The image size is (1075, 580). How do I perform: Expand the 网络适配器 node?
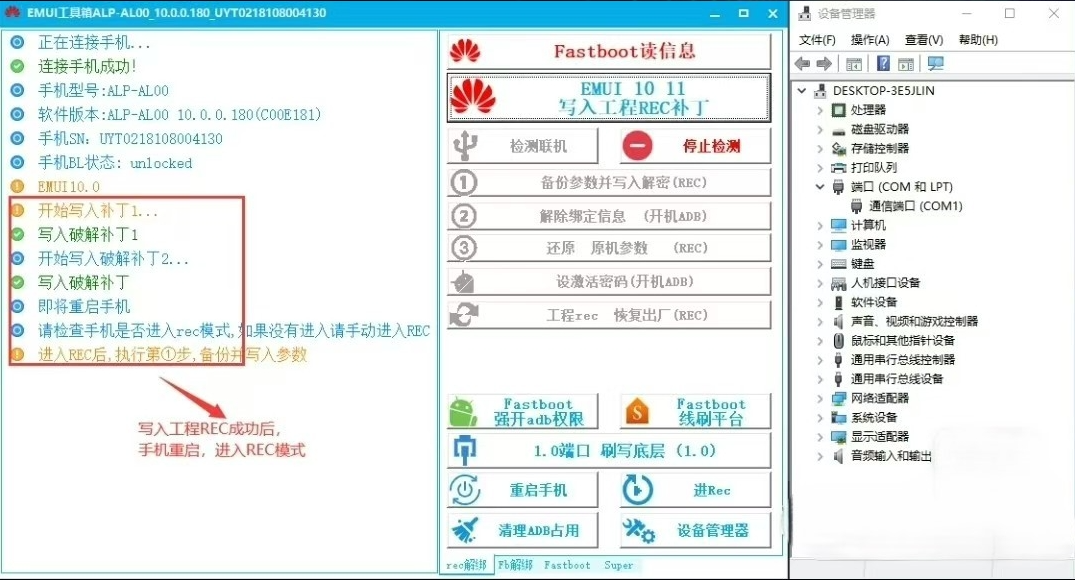click(x=820, y=398)
